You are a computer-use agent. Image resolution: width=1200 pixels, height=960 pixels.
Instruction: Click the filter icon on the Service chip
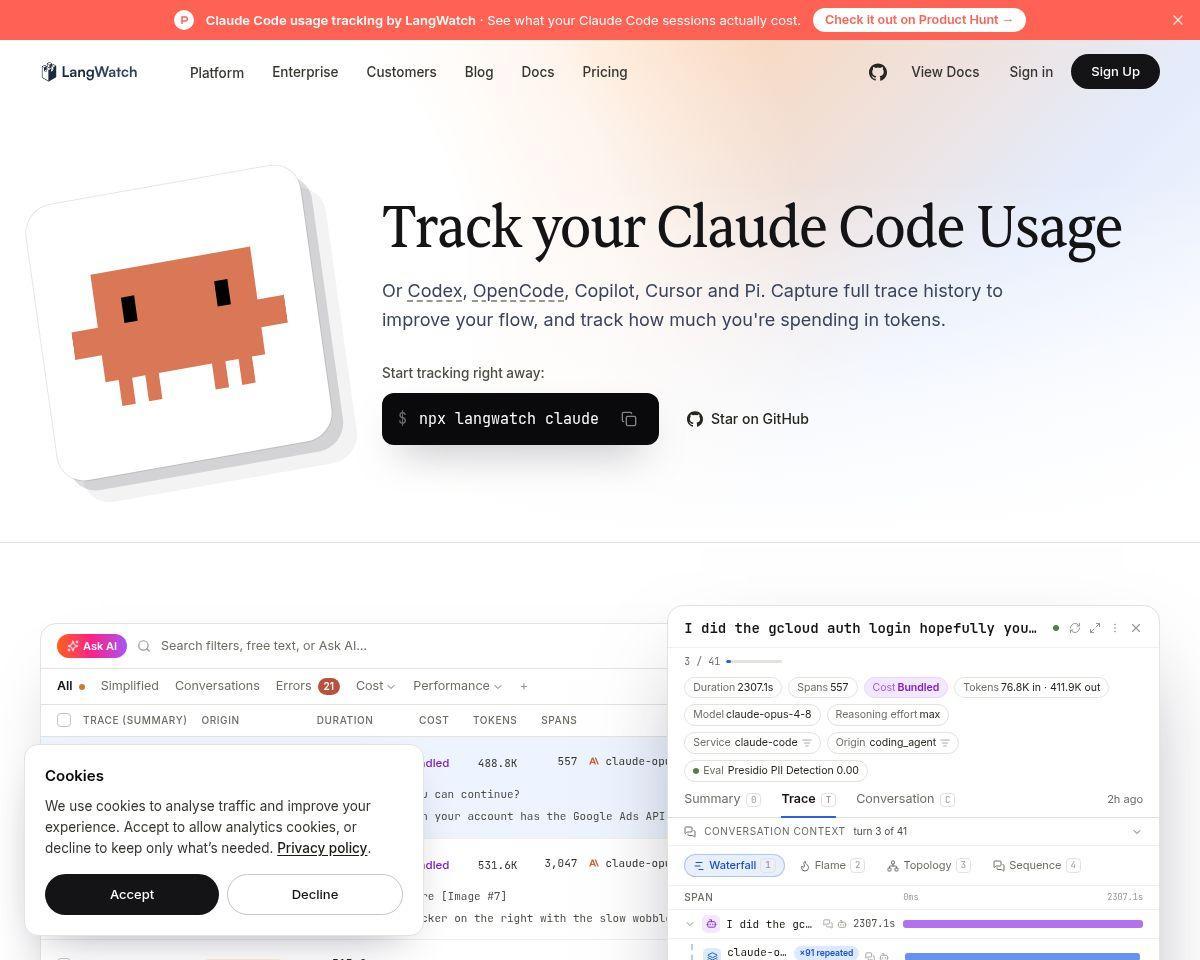pyautogui.click(x=807, y=743)
